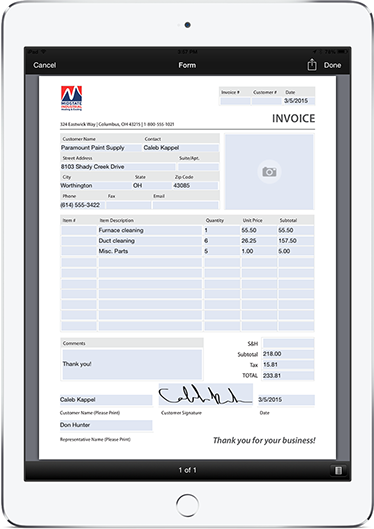Screen dimensions: 374x529
Task: Edit City field Worthington
Action: (x=96, y=186)
